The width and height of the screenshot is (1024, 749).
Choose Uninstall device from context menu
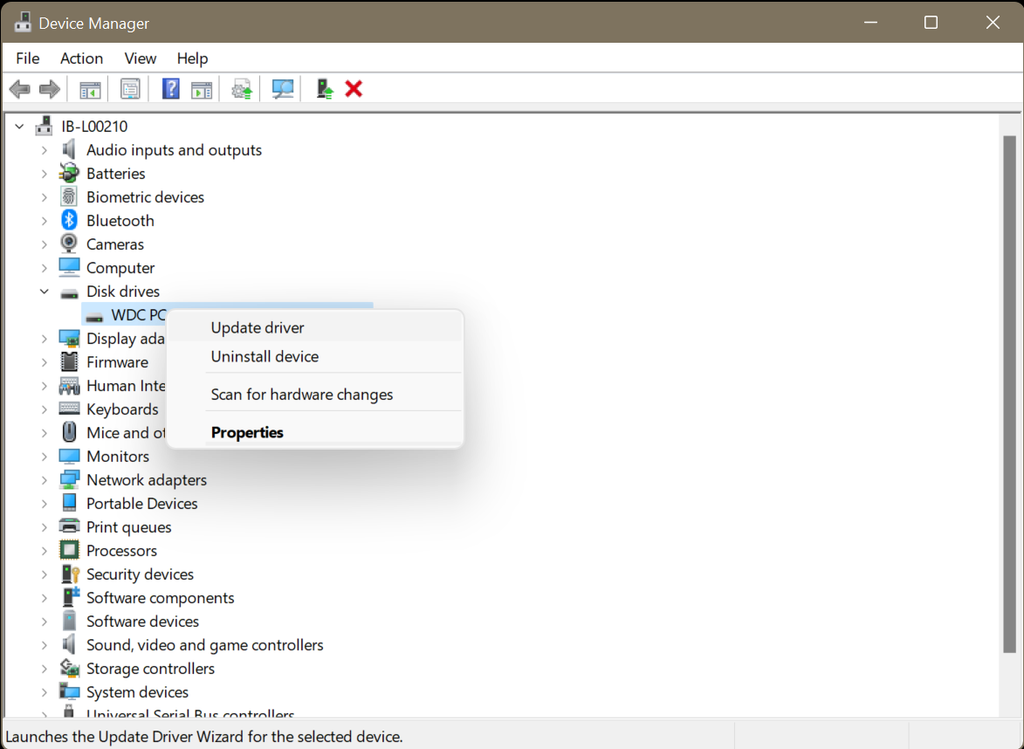click(x=315, y=357)
